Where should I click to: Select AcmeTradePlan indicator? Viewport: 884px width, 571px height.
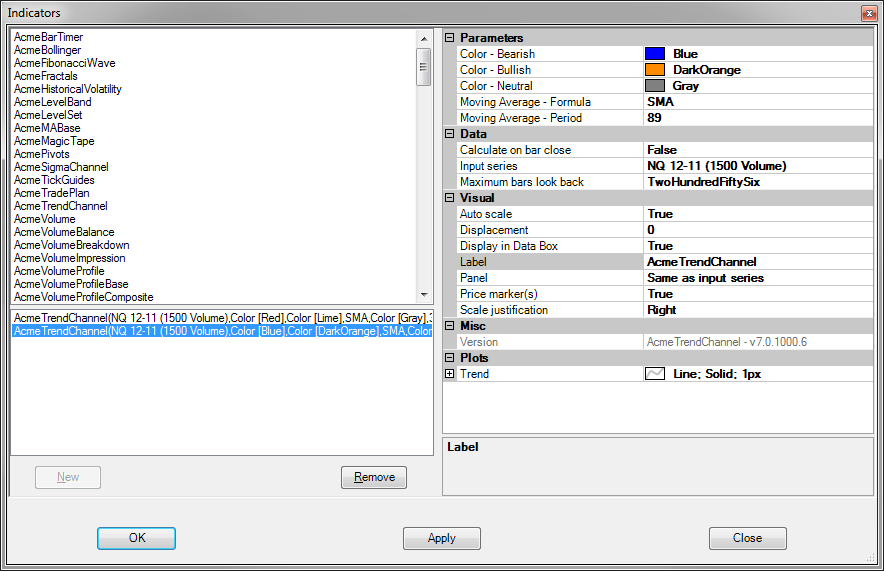click(x=52, y=193)
